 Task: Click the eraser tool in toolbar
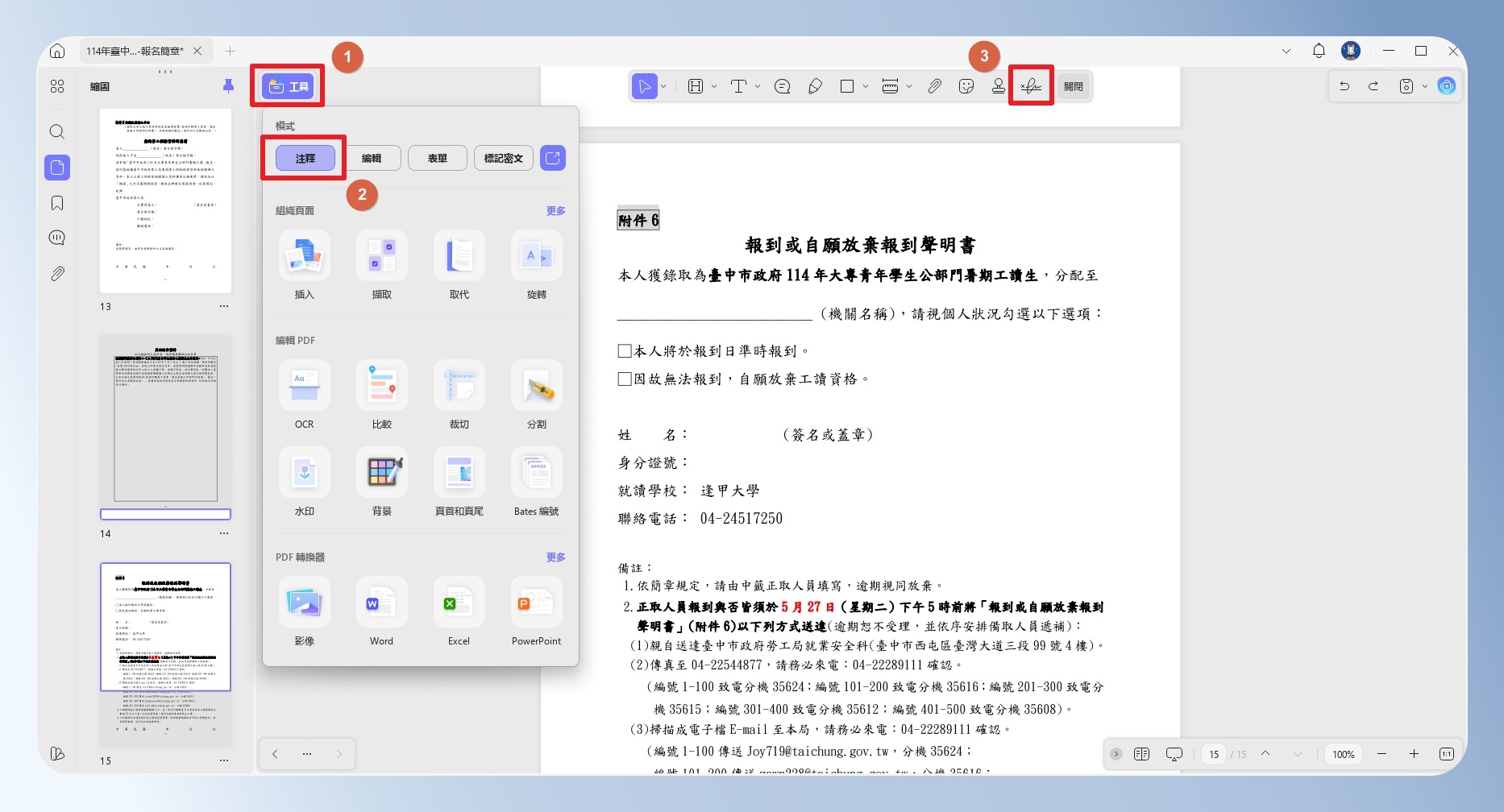tap(815, 86)
